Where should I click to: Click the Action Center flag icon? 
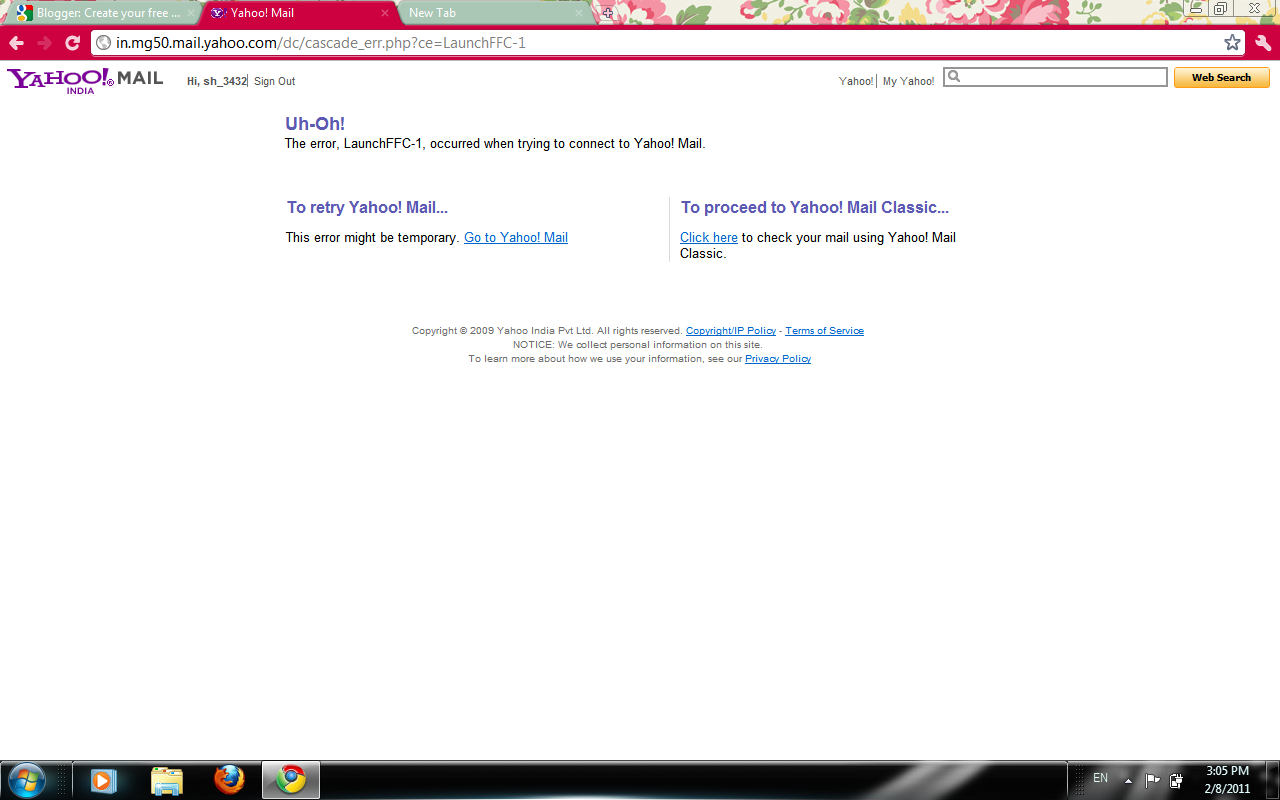(1152, 780)
